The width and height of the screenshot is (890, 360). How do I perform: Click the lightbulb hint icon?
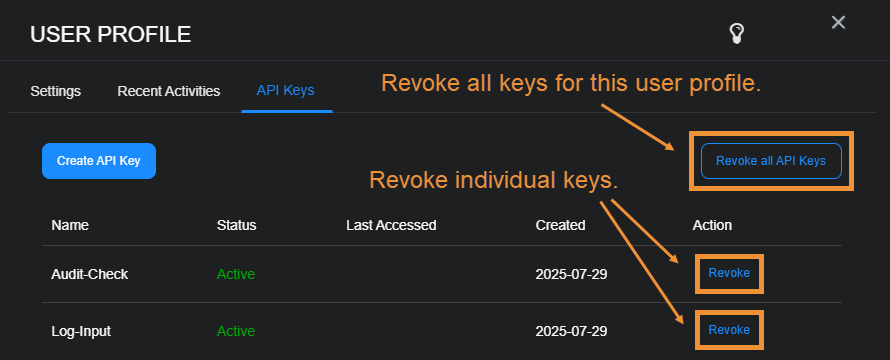736,34
